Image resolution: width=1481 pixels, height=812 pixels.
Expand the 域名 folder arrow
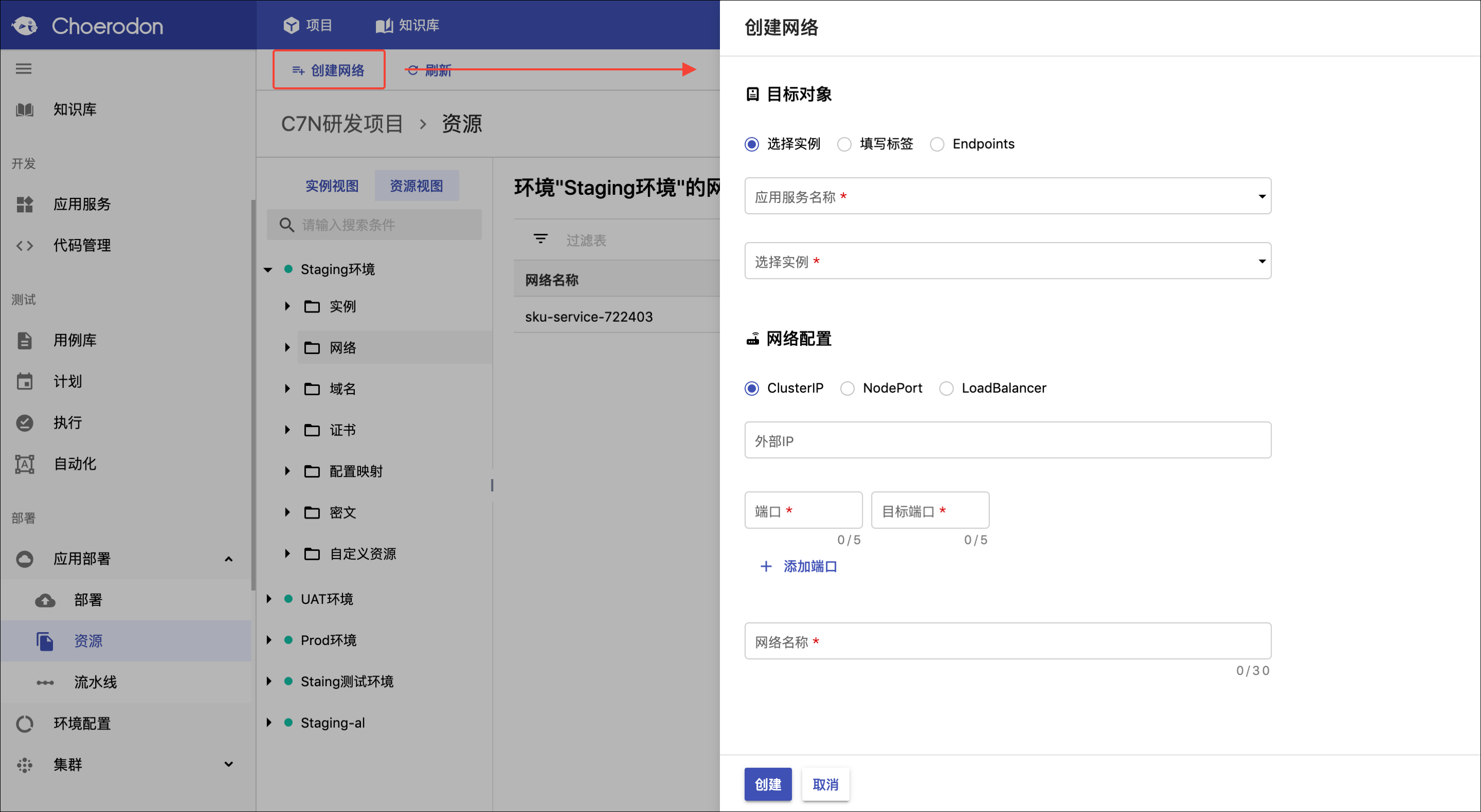287,389
